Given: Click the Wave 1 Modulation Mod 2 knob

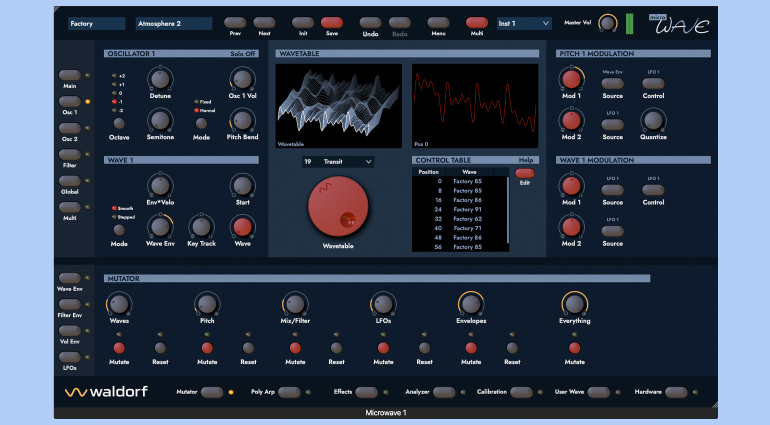Looking at the screenshot, I should click(571, 227).
